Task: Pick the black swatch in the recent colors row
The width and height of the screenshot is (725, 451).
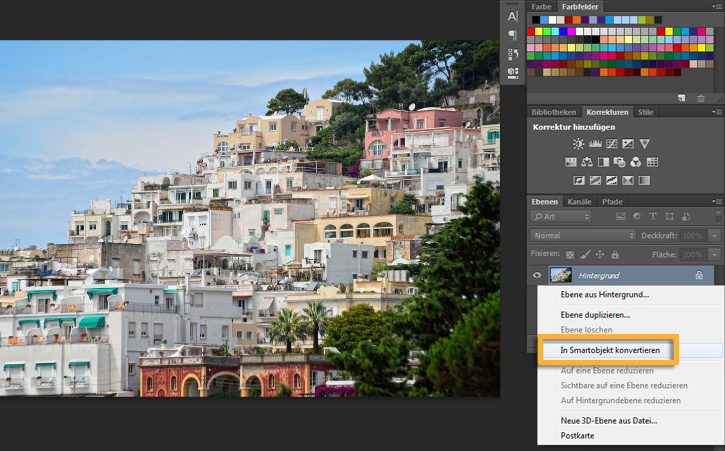Action: [535, 20]
